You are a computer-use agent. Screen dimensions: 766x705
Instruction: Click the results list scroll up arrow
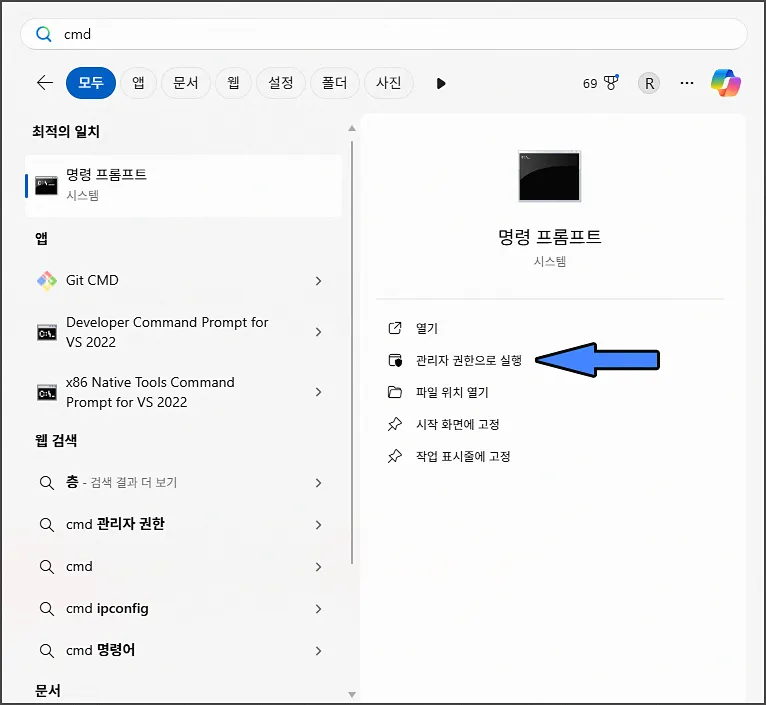352,128
